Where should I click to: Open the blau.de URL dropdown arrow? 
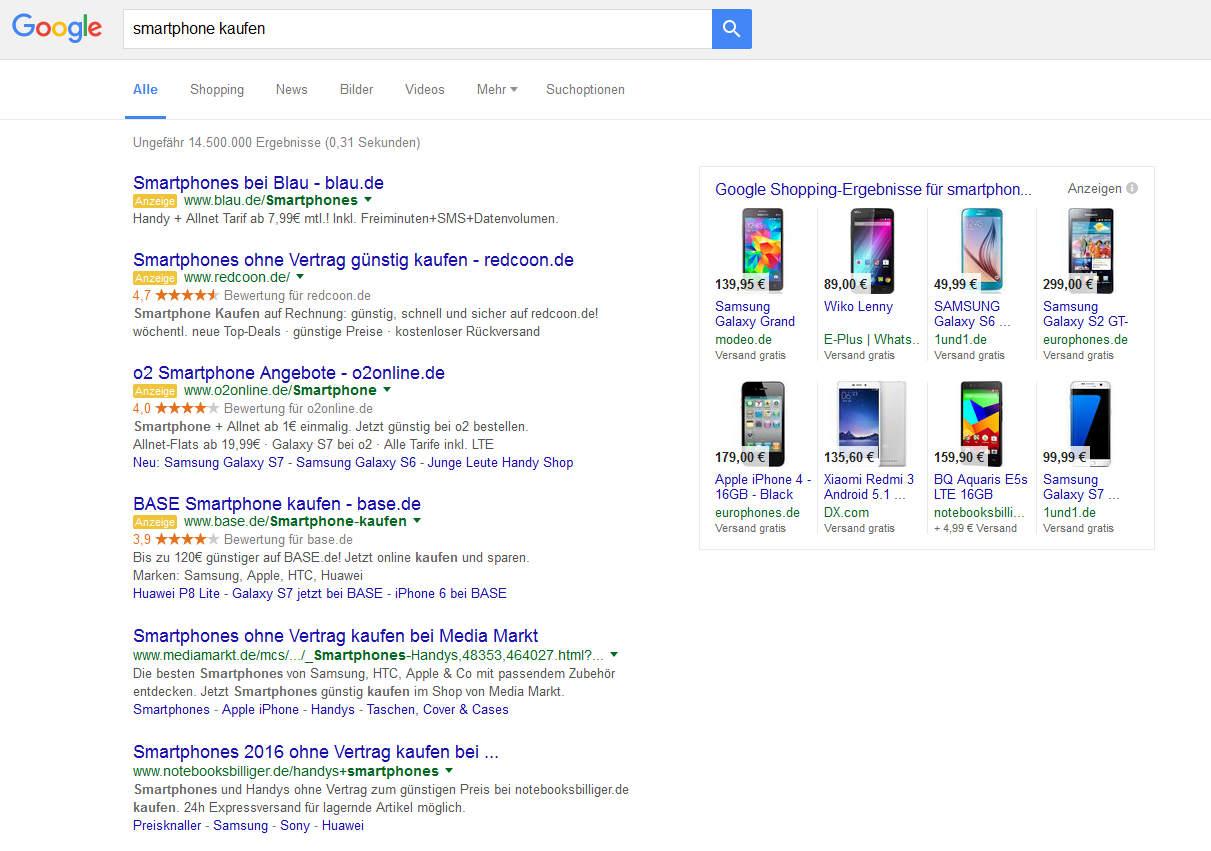pyautogui.click(x=368, y=200)
